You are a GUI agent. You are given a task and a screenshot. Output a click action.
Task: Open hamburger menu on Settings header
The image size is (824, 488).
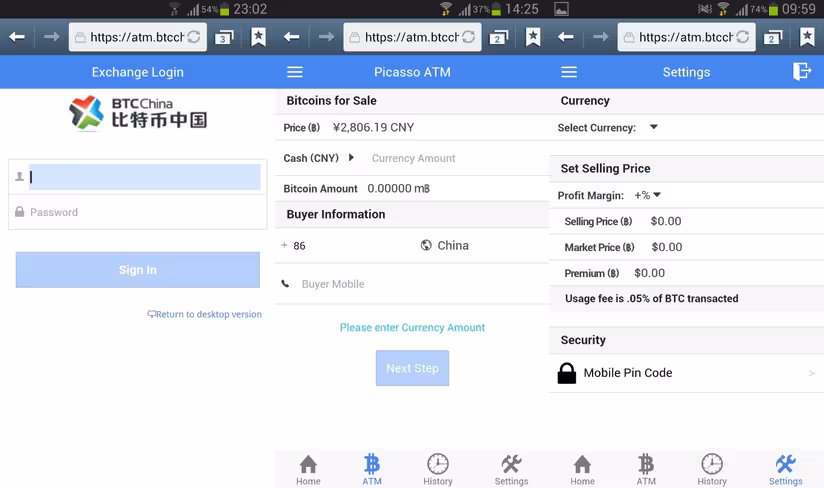point(569,72)
